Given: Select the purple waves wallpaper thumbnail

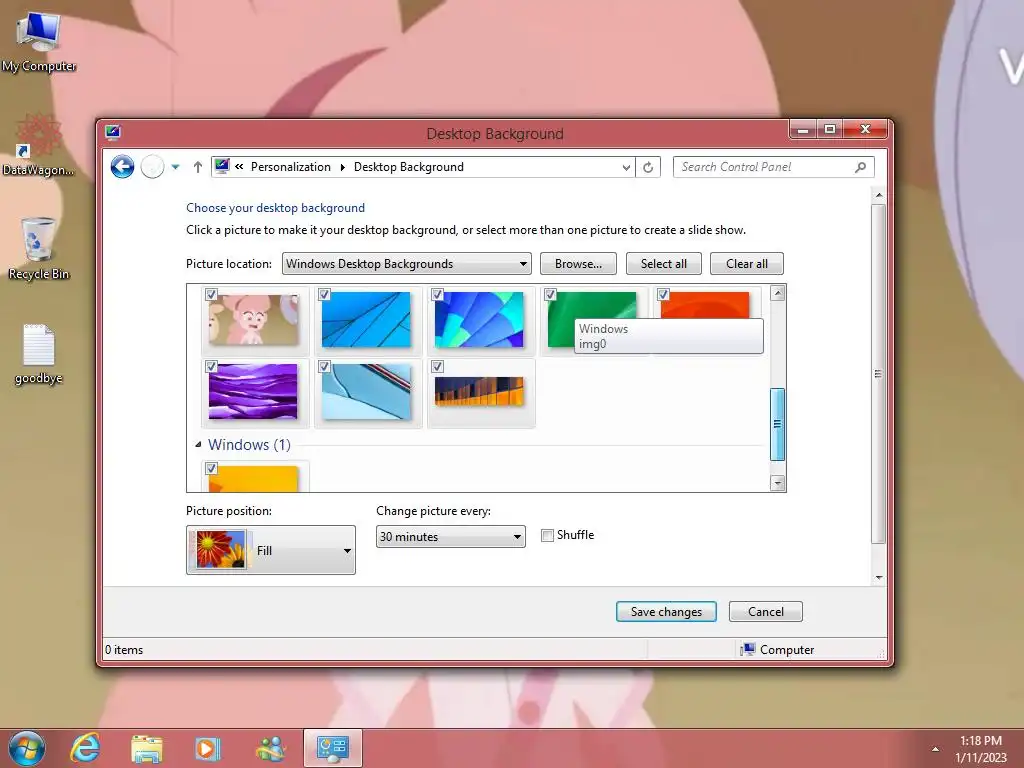Looking at the screenshot, I should tap(253, 391).
